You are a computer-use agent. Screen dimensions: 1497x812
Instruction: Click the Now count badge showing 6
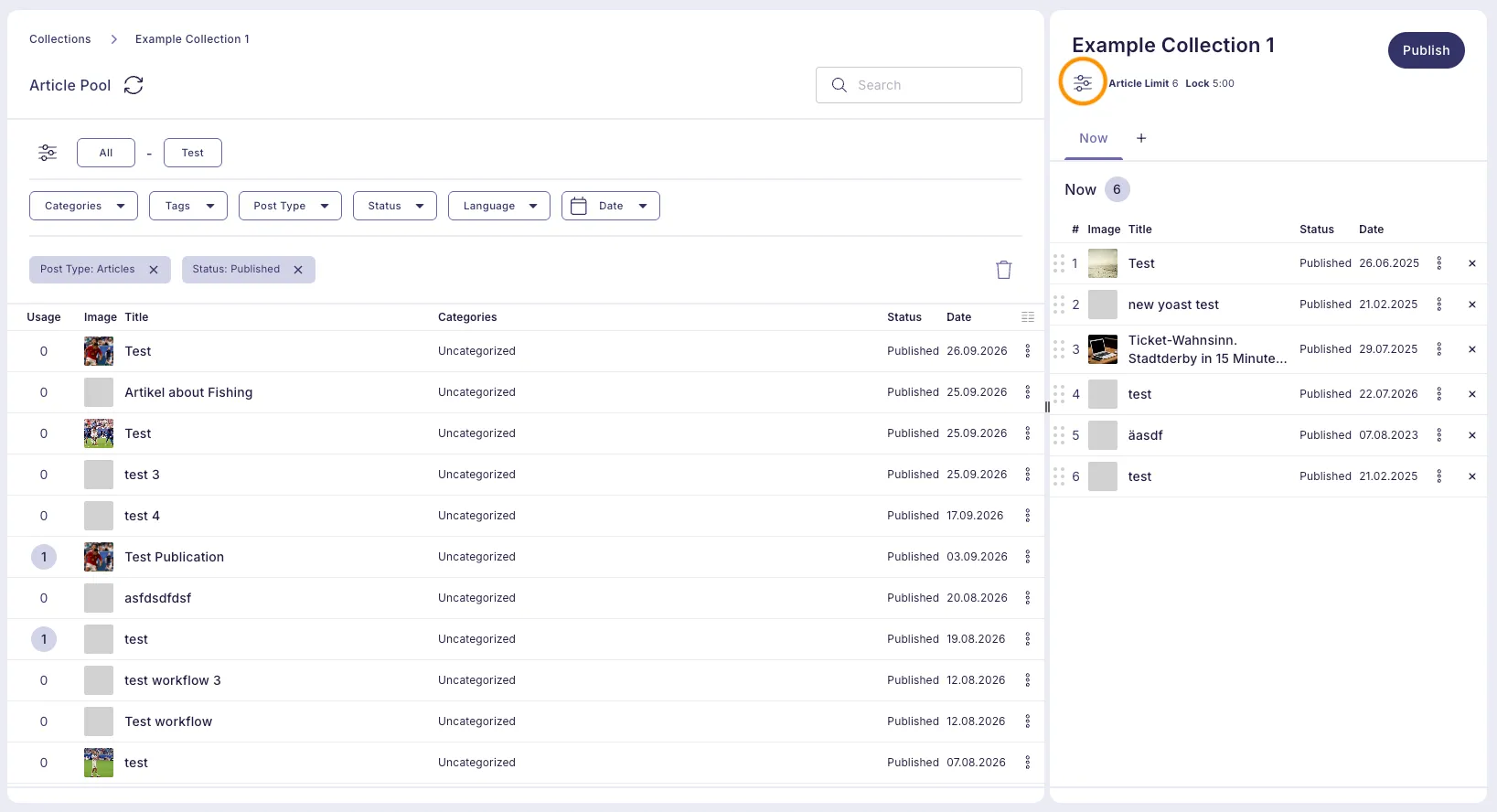tap(1117, 189)
